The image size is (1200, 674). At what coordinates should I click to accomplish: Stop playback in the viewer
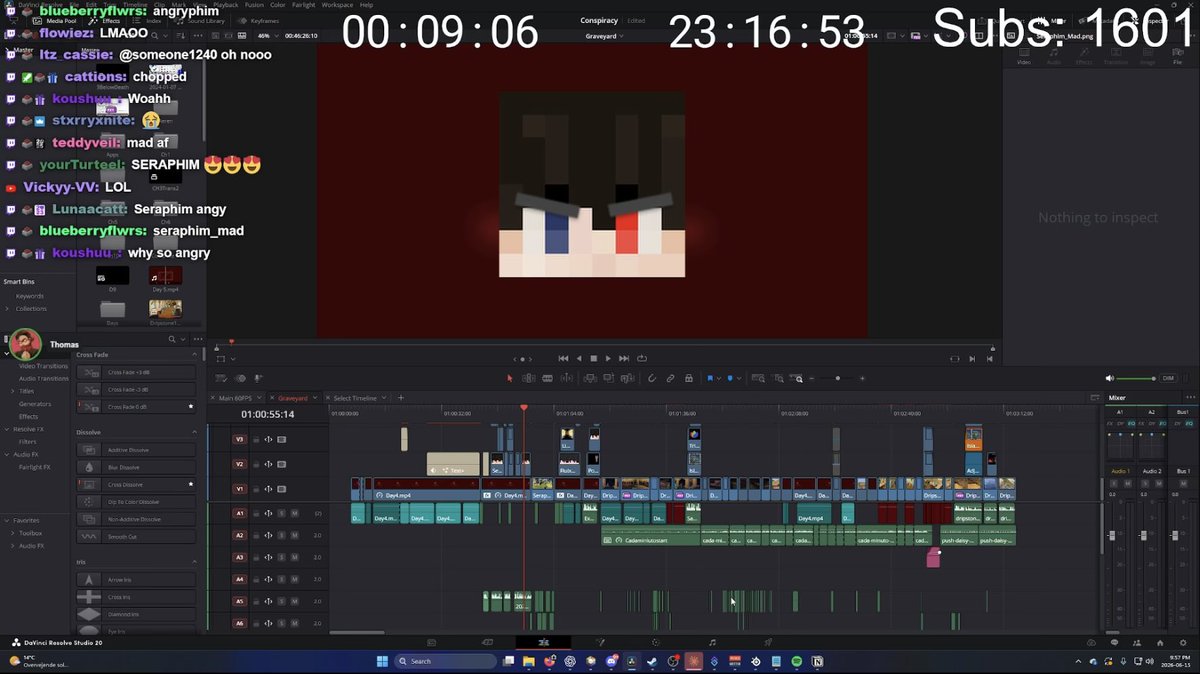[594, 358]
